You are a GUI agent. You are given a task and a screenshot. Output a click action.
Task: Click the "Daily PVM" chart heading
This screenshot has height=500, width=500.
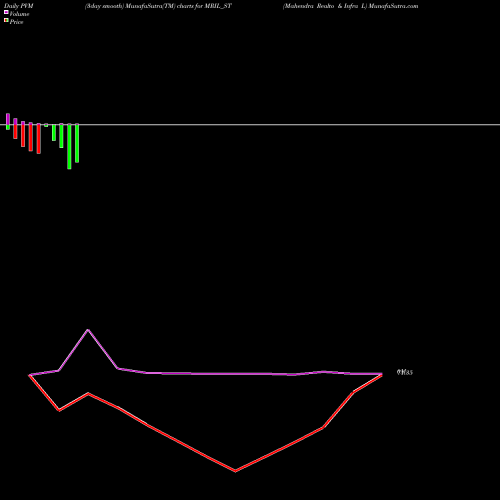coord(19,6)
